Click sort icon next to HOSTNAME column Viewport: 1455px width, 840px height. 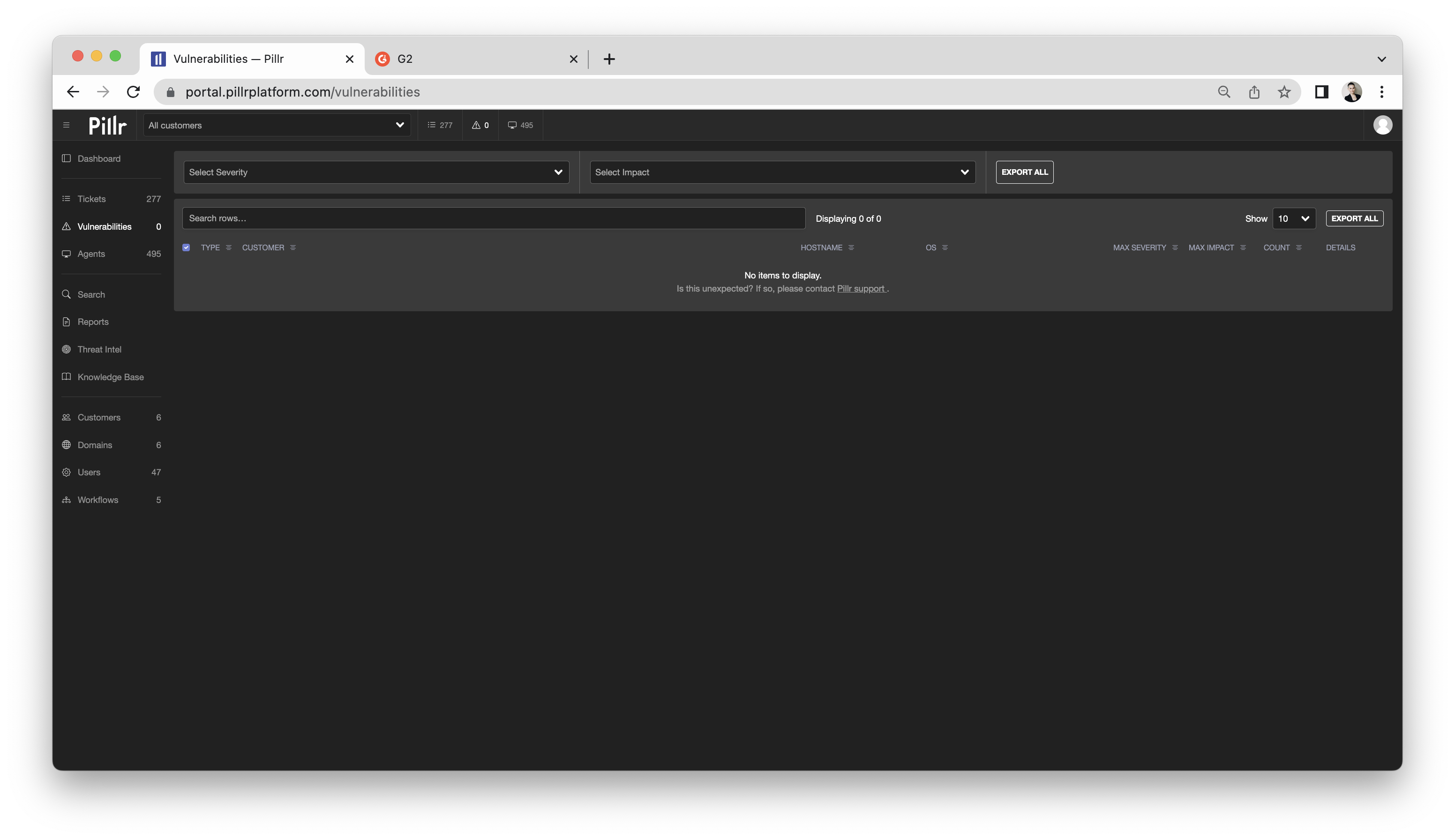(851, 248)
